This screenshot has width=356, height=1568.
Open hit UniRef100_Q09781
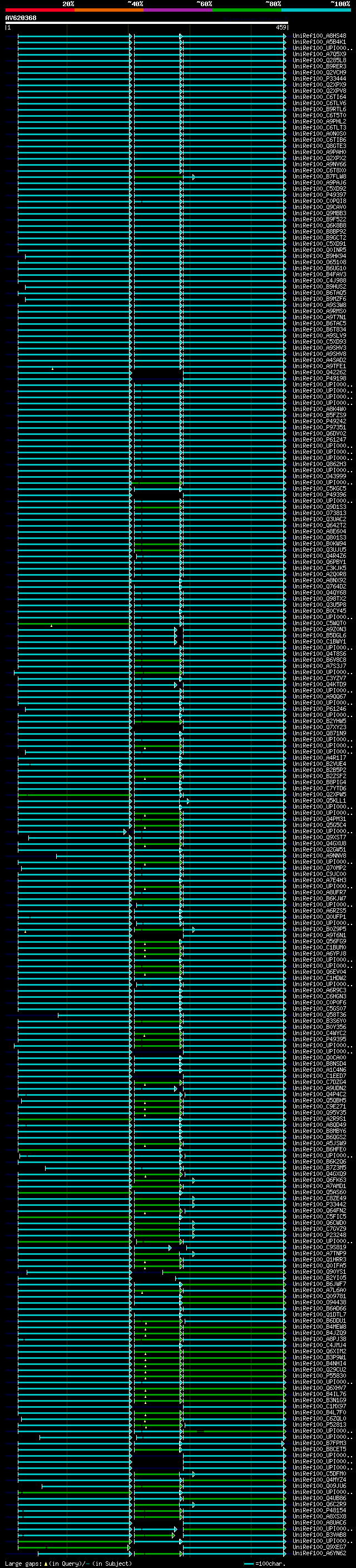pos(319,1296)
